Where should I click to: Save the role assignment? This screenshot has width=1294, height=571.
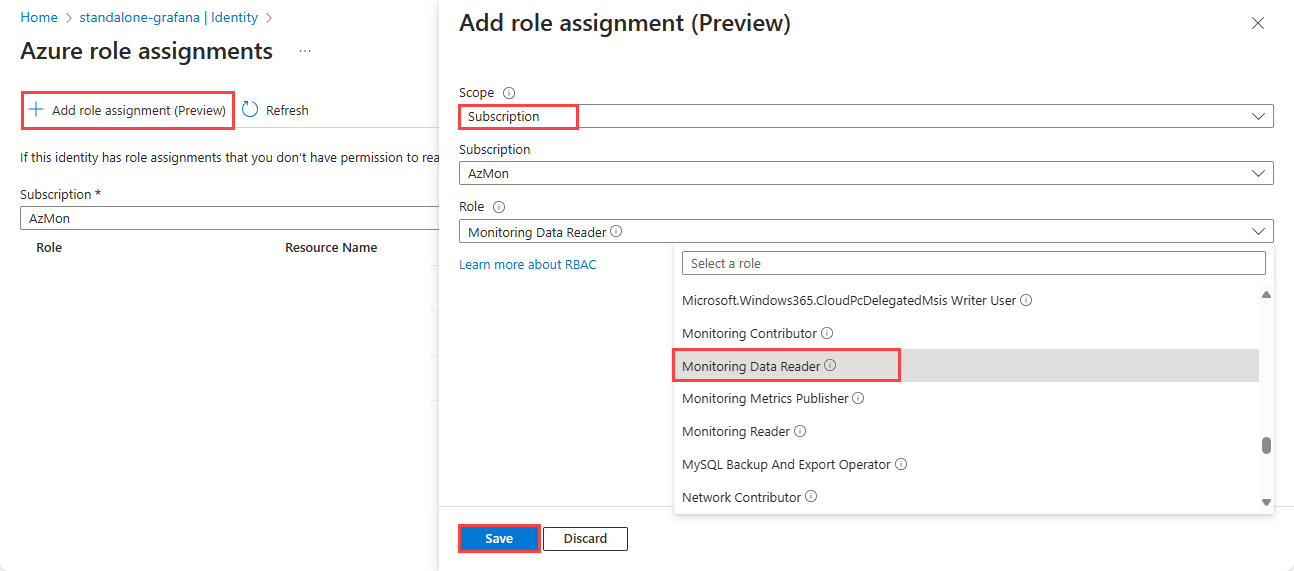pos(499,539)
